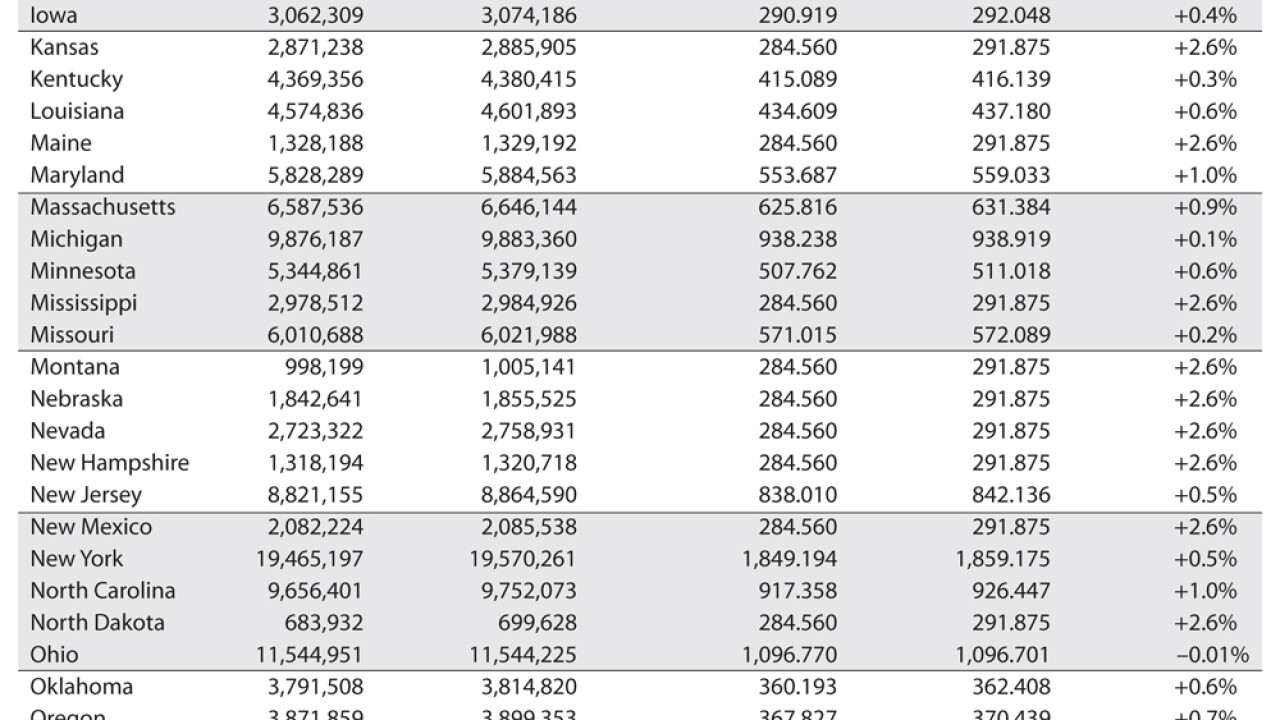The width and height of the screenshot is (1280, 720).
Task: Select the Massachusetts row label
Action: [x=102, y=207]
